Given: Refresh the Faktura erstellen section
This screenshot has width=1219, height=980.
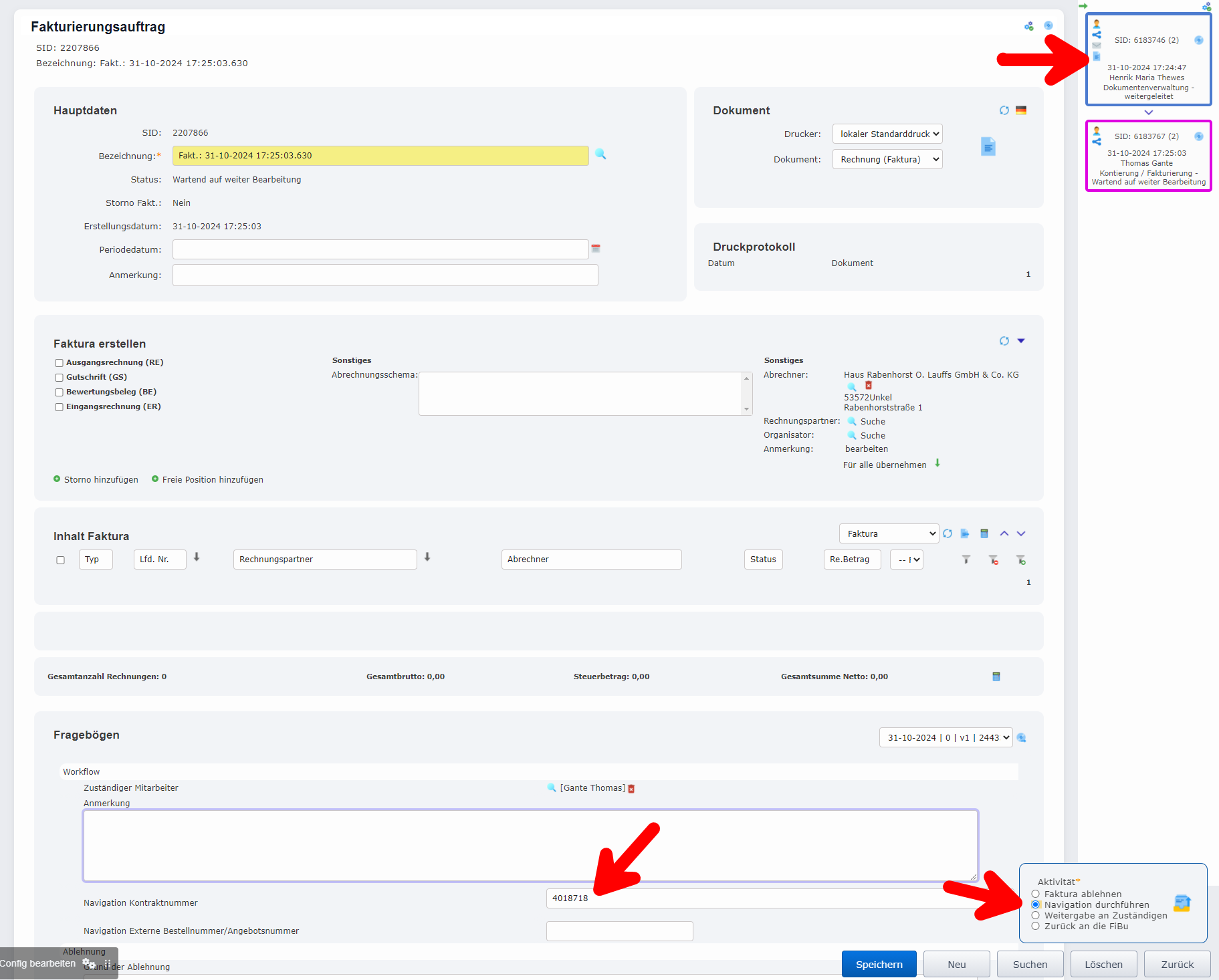Looking at the screenshot, I should point(1004,342).
